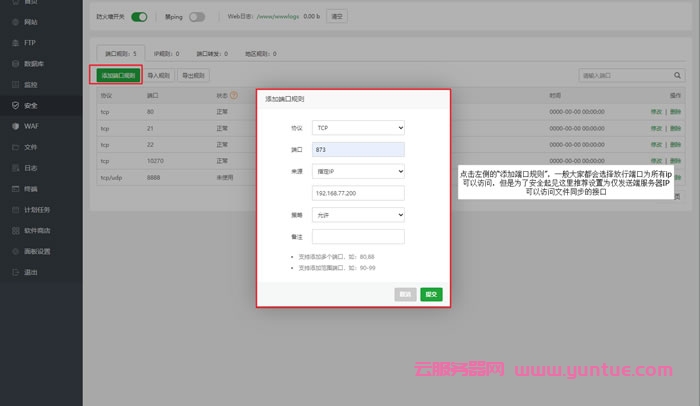Open 软件商店 (App Store) sidebar icon

pyautogui.click(x=15, y=230)
